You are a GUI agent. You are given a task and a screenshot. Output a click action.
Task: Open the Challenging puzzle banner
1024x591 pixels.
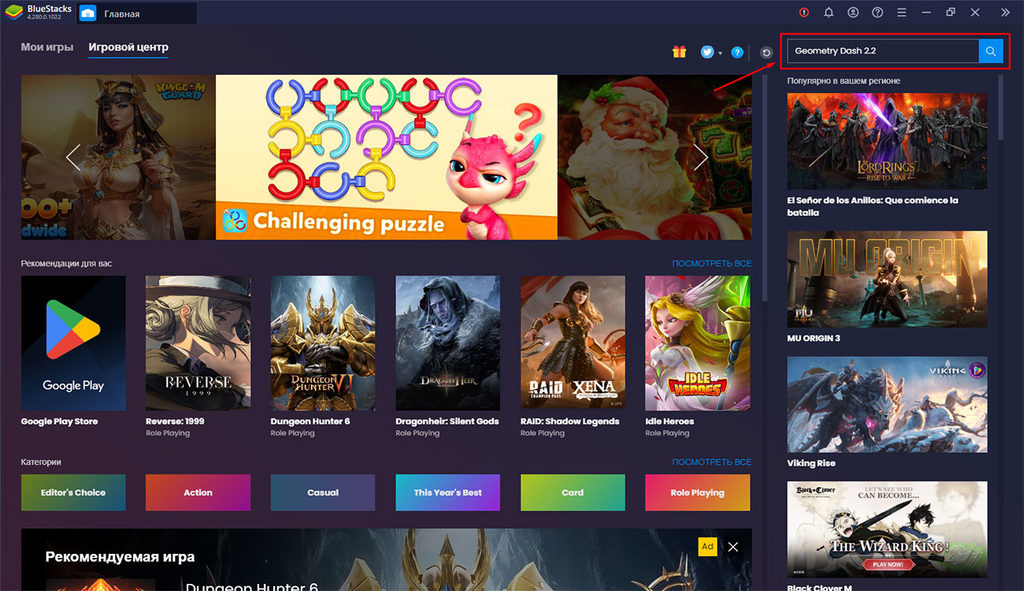click(x=387, y=157)
